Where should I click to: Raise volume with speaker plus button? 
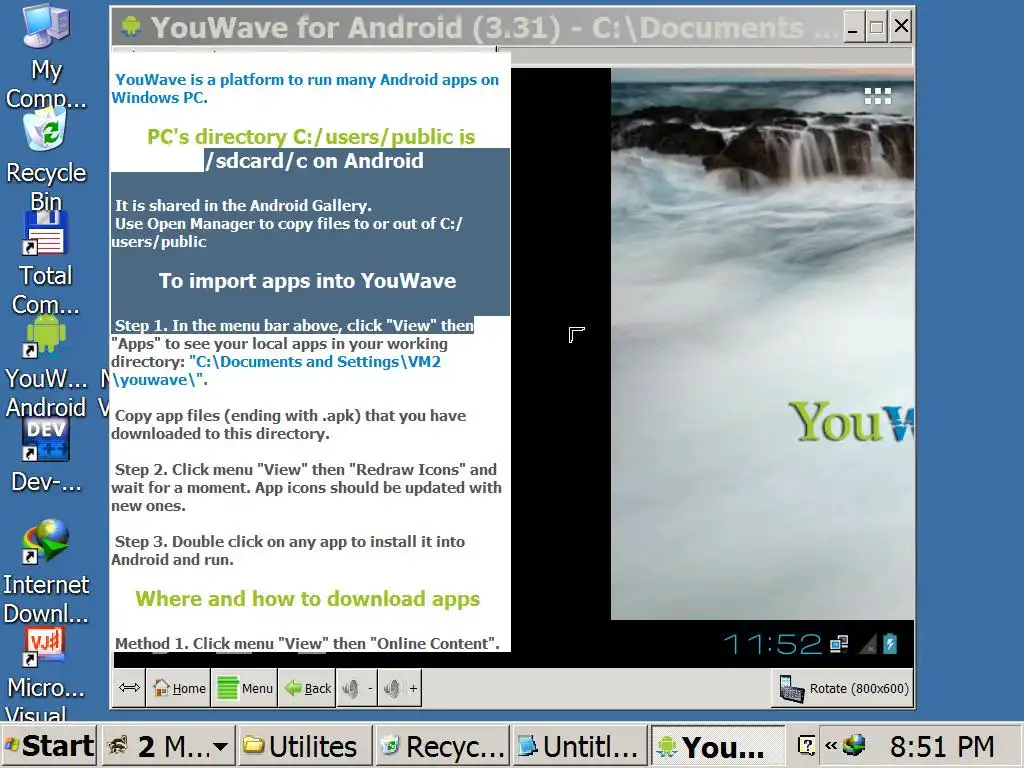coord(400,688)
